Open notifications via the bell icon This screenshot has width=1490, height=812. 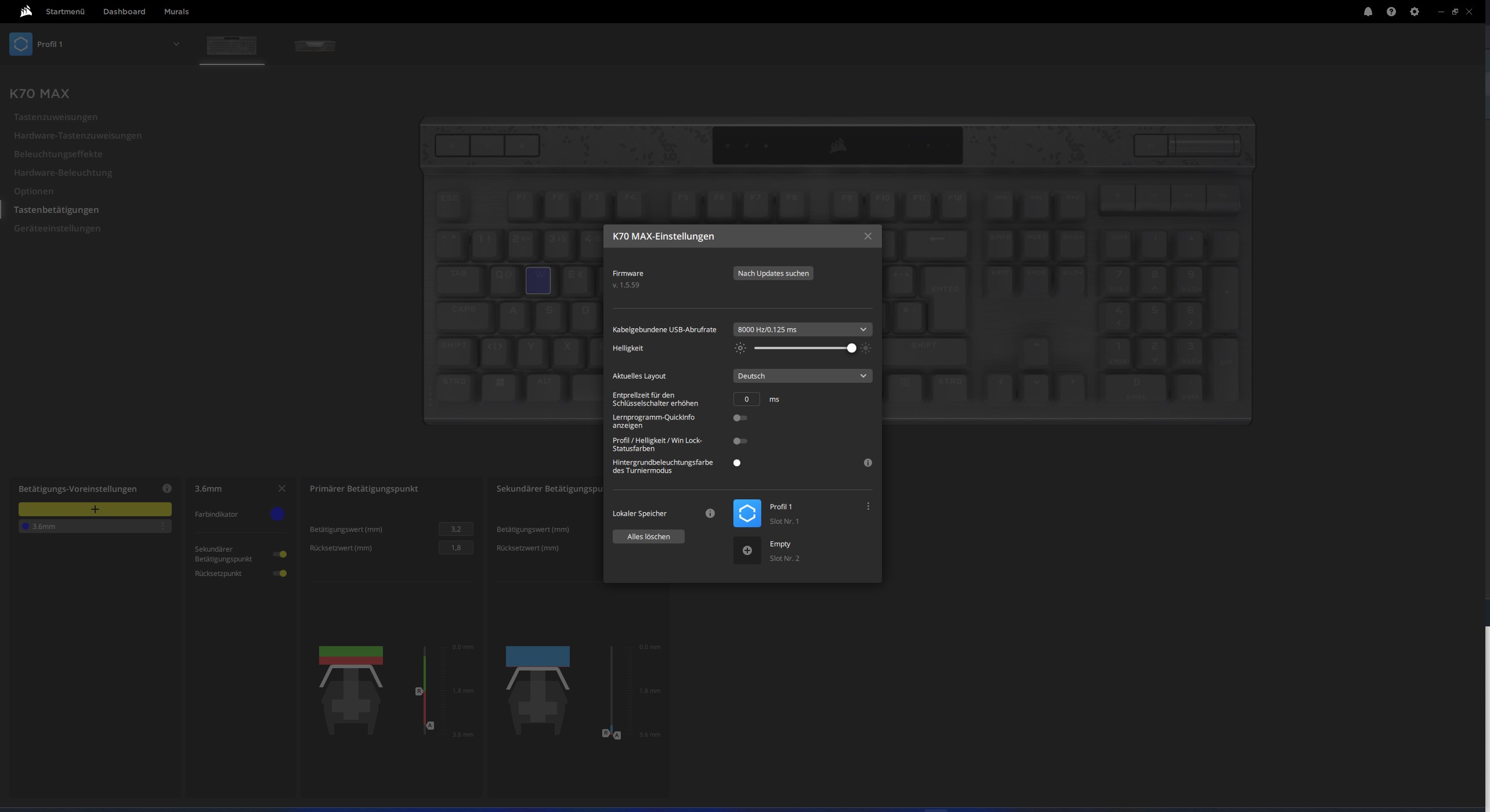(x=1368, y=11)
